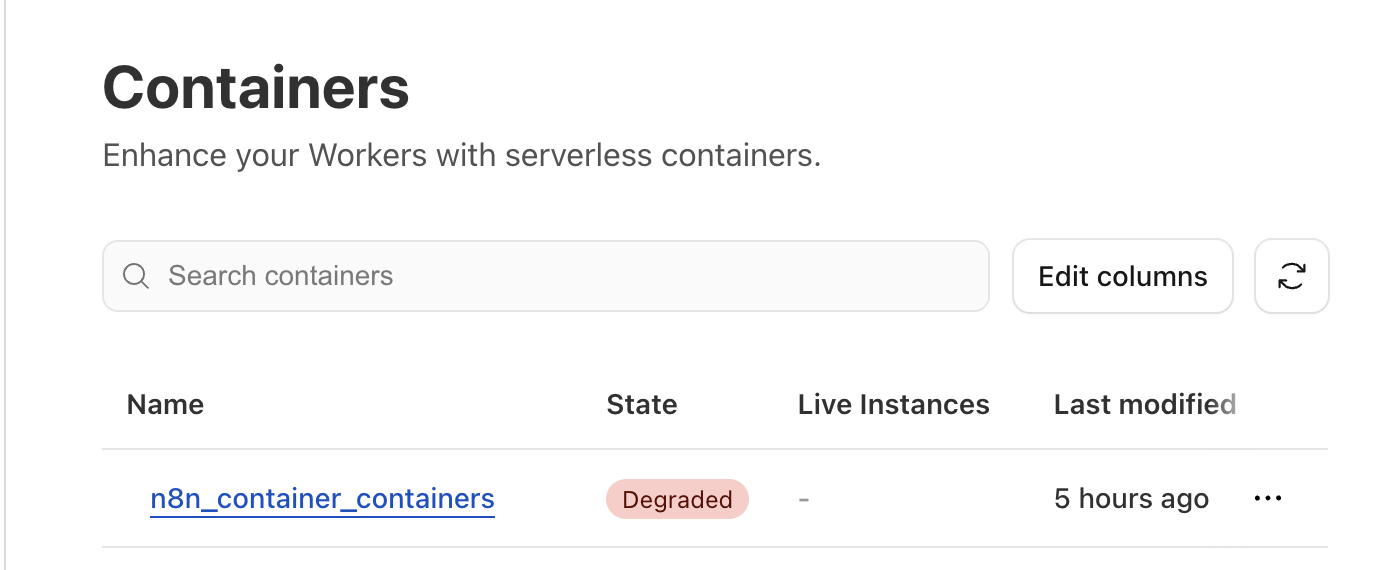This screenshot has height=570, width=1386.
Task: Sort by the State column header
Action: click(641, 404)
